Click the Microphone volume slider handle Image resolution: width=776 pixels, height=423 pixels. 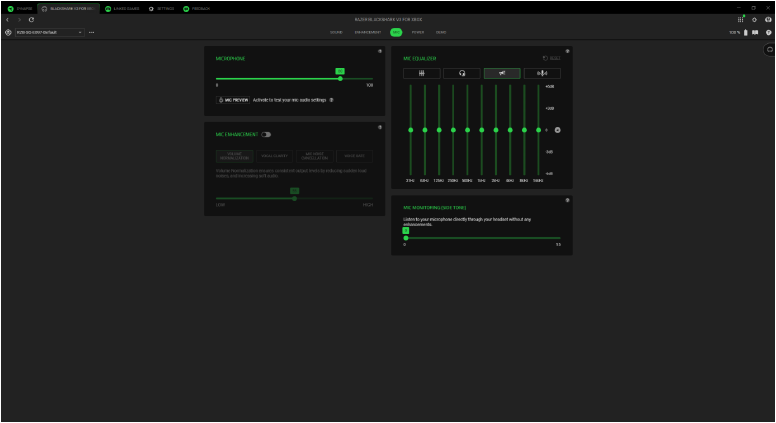point(340,79)
